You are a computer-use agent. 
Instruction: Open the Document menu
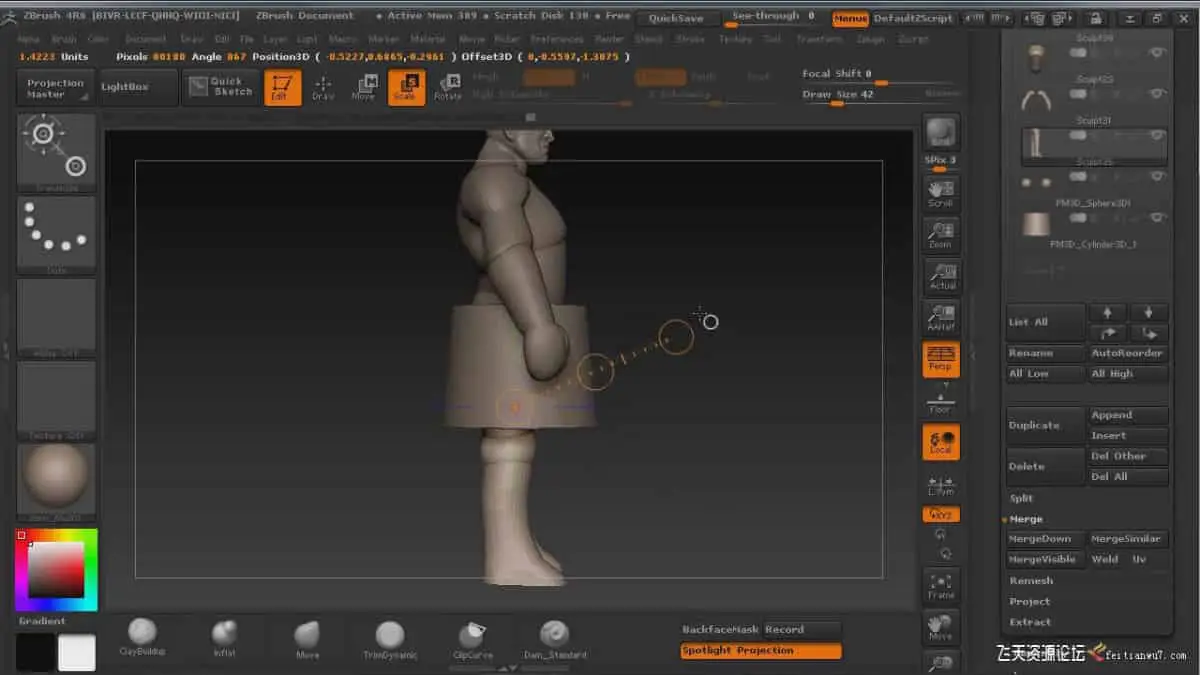pos(145,39)
